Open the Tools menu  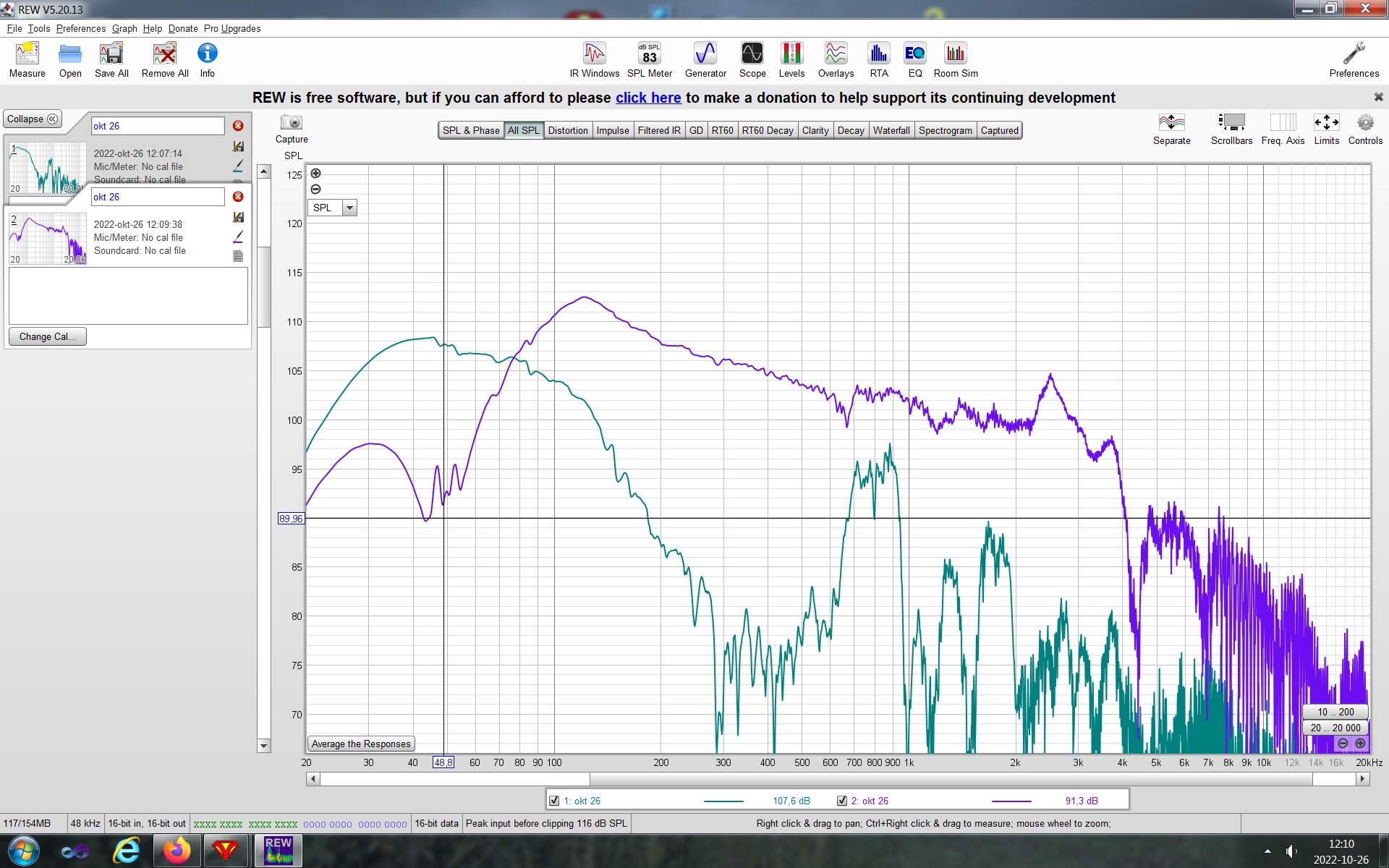39,29
